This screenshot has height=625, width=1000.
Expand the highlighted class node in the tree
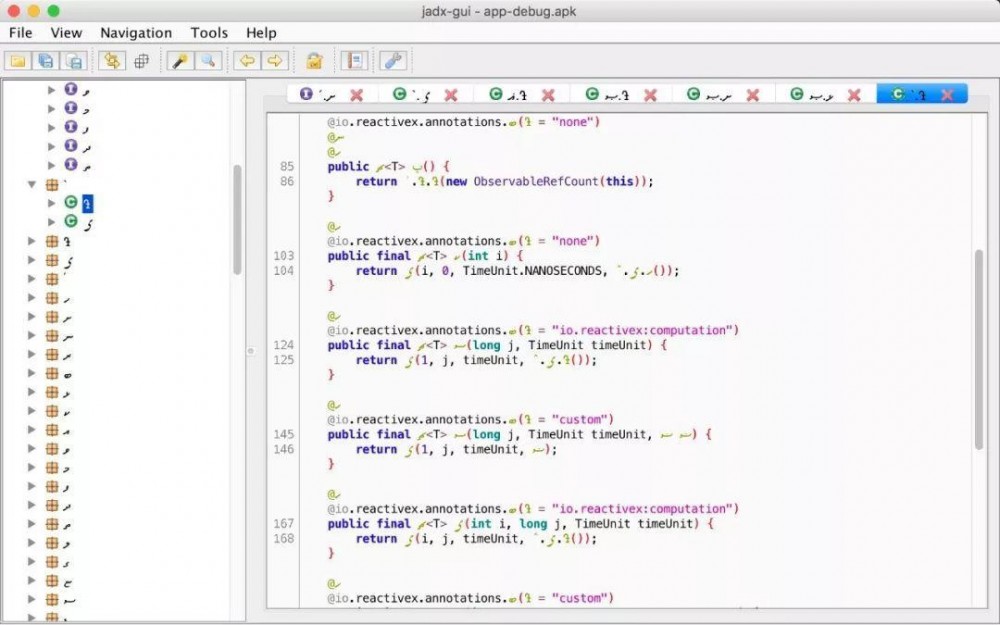52,203
